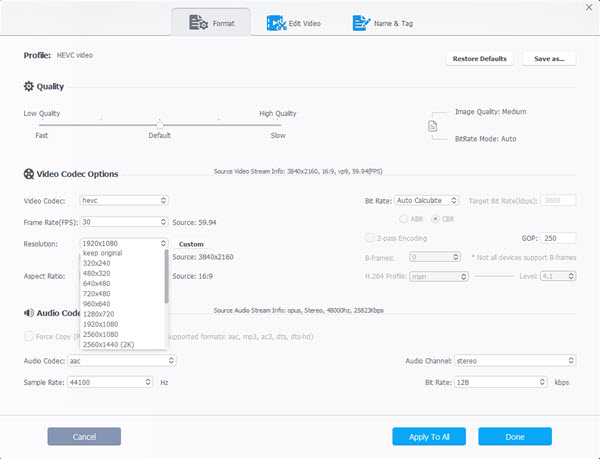Screen dimensions: 600x459
Task: Click the 'Source: 59.94' text
Action: [194, 222]
